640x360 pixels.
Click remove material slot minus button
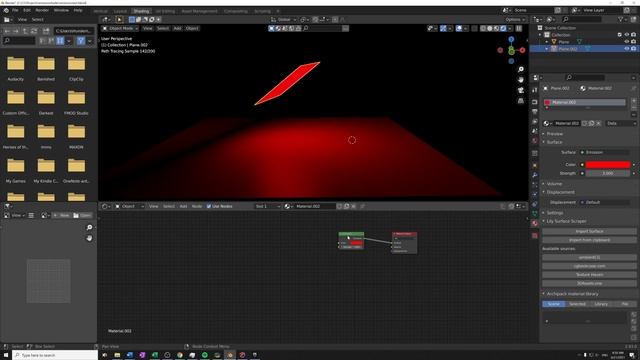633,107
